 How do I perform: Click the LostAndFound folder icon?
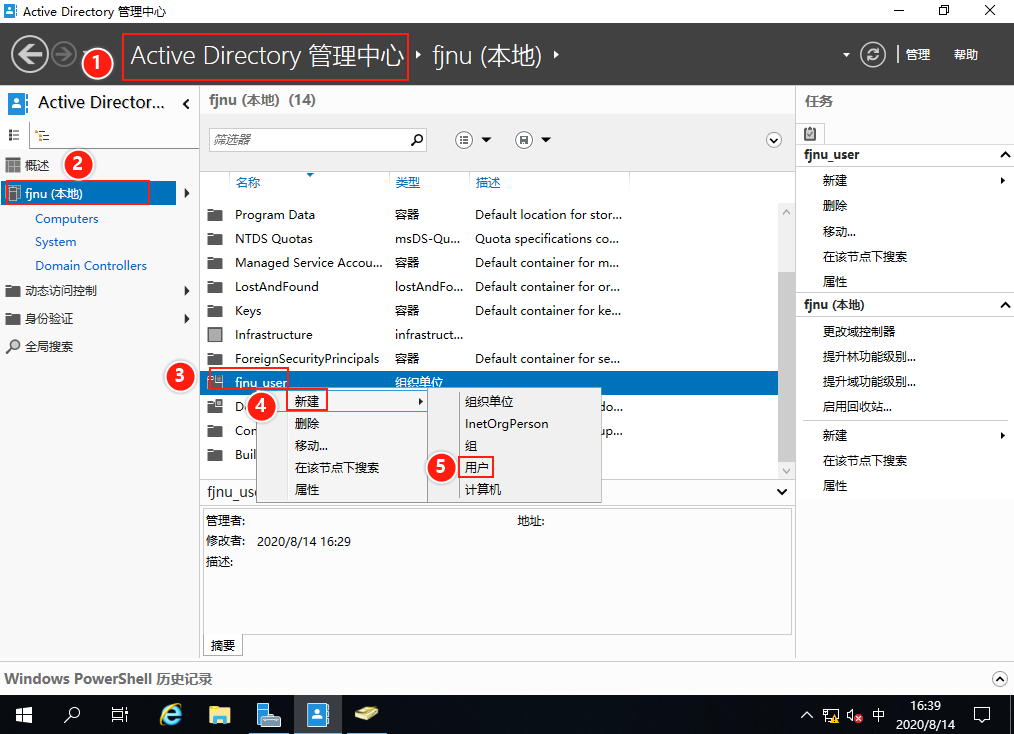pyautogui.click(x=215, y=286)
